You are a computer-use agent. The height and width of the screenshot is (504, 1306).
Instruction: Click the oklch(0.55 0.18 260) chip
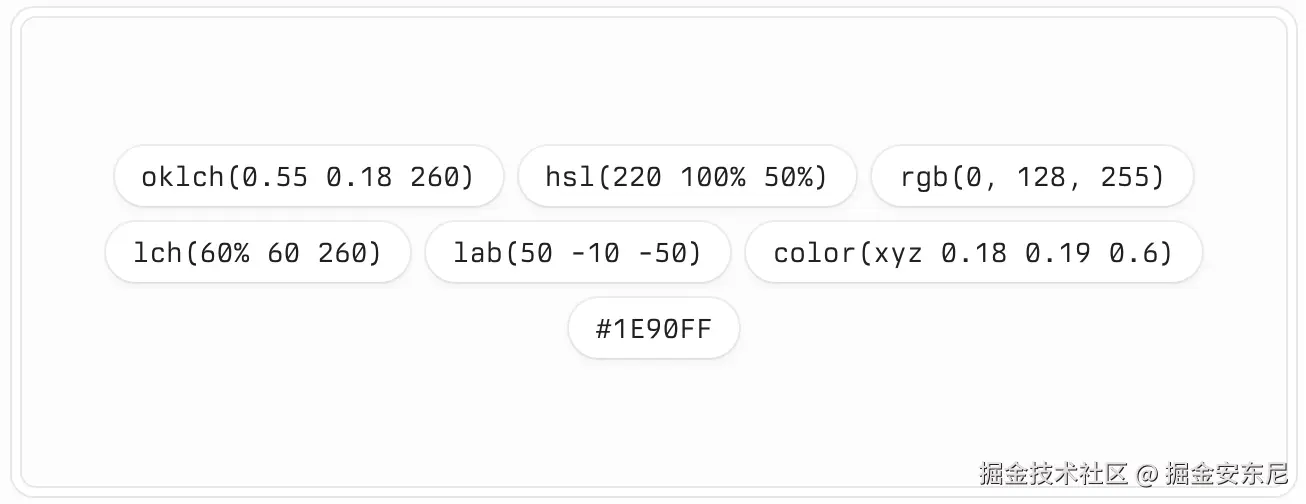pos(308,177)
